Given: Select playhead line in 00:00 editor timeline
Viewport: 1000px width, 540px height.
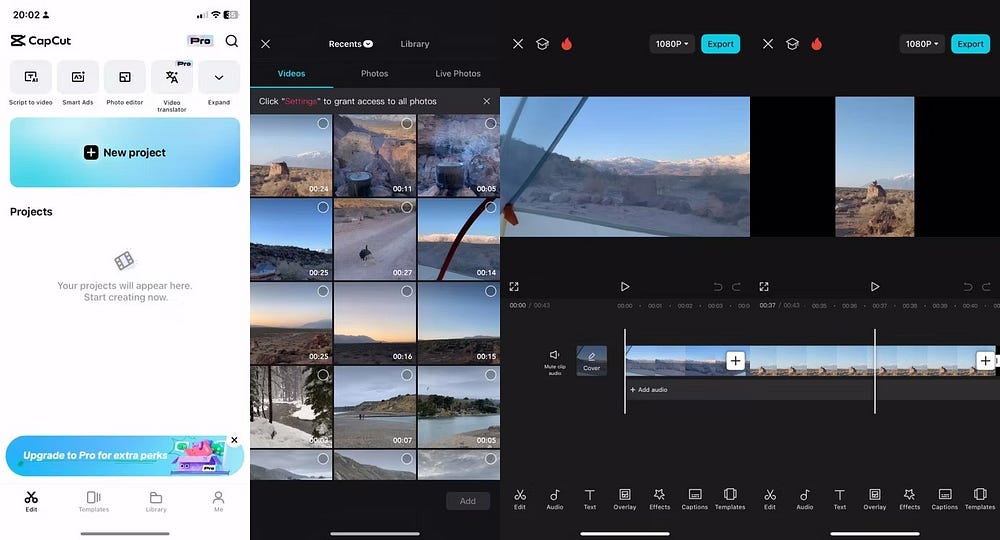Looking at the screenshot, I should 625,371.
